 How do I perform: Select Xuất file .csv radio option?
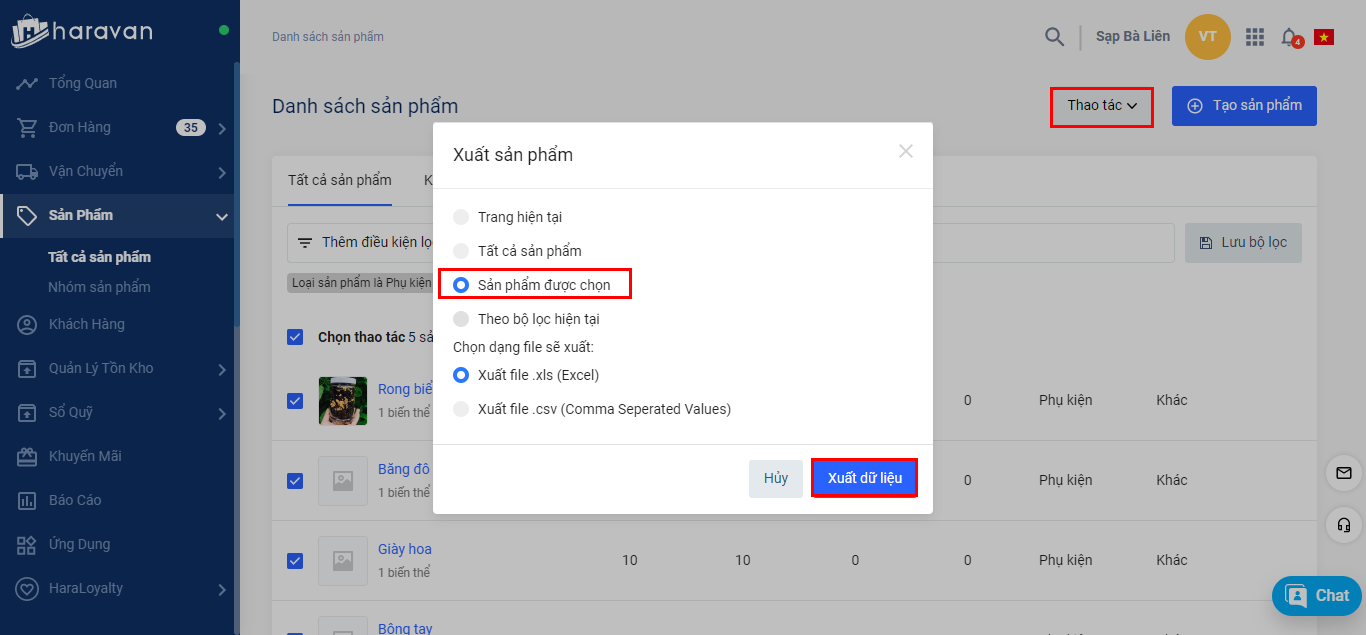coord(461,409)
